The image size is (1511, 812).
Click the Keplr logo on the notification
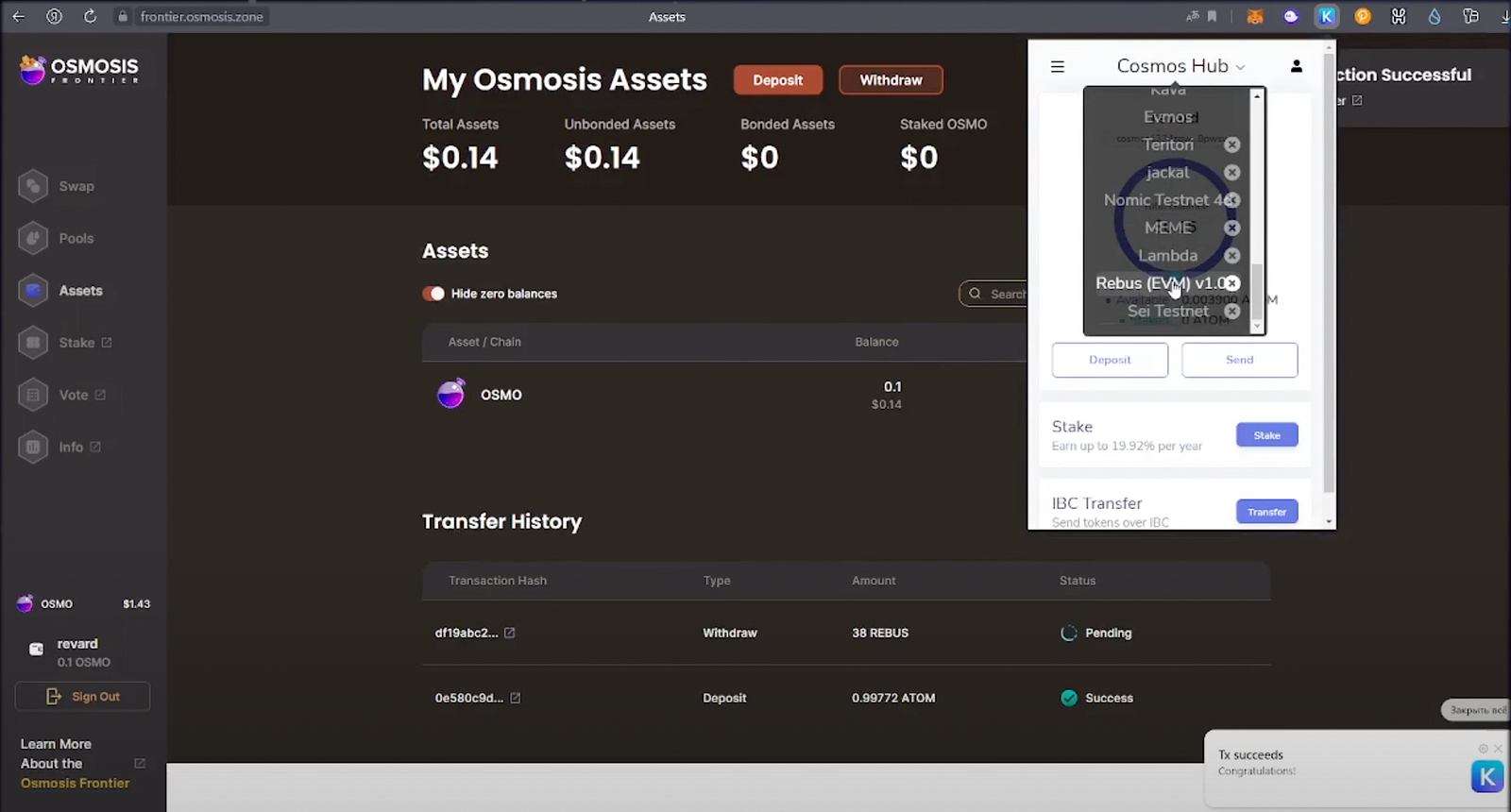1487,776
